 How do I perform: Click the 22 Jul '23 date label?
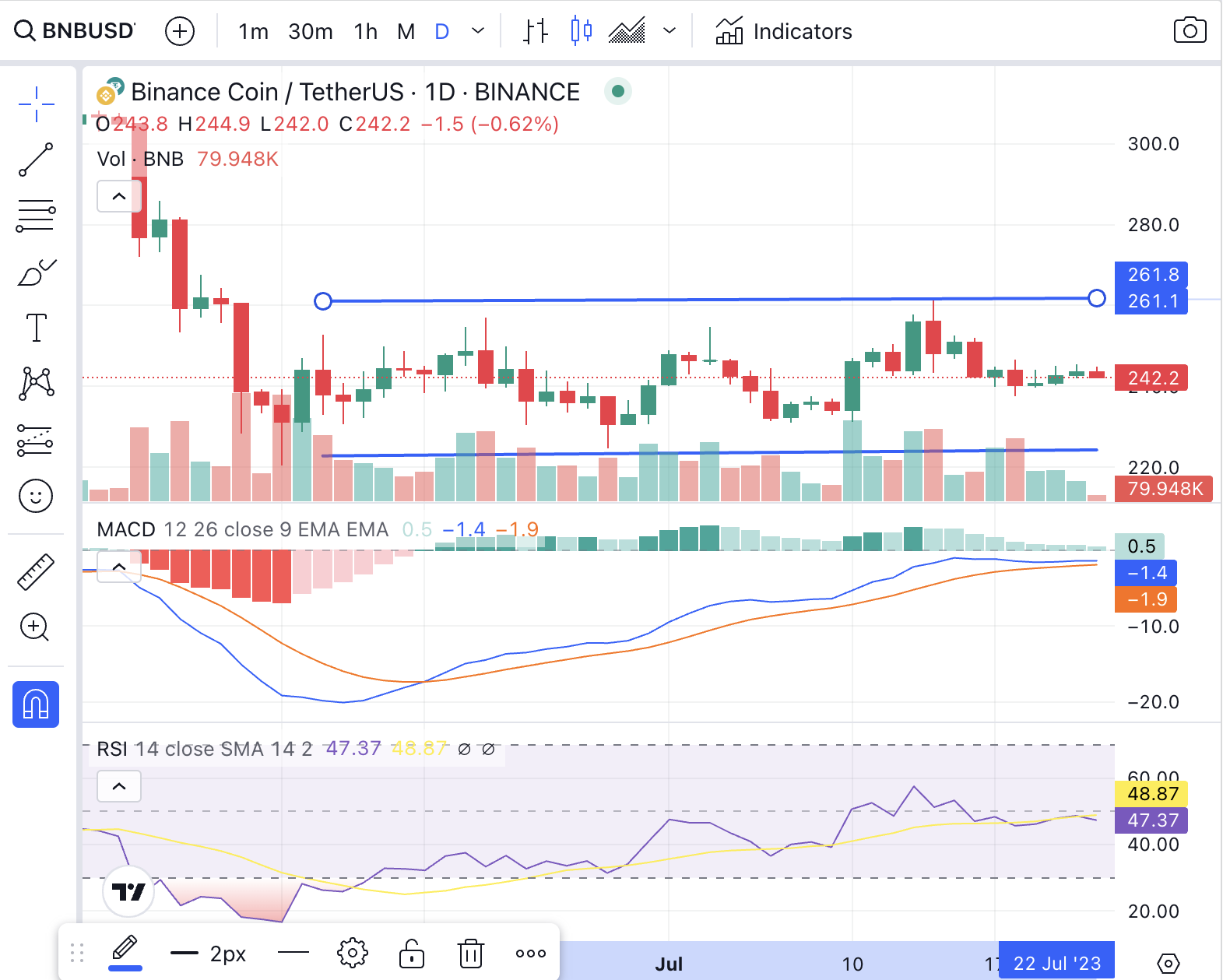1056,964
